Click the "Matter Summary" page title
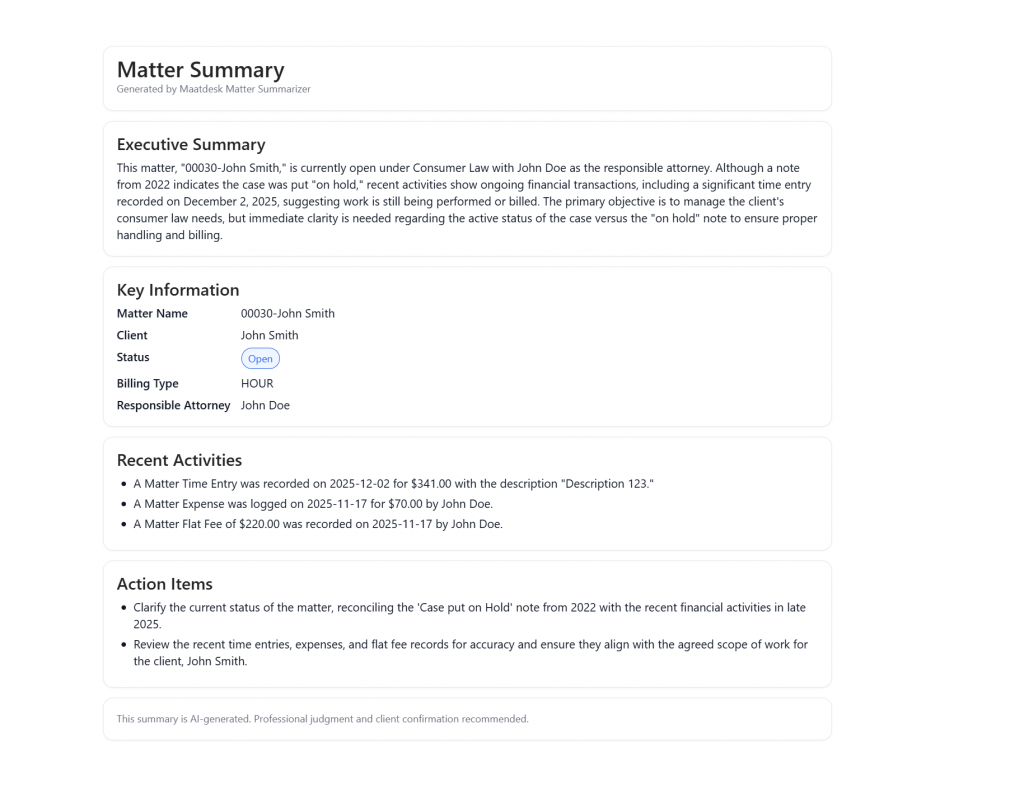The width and height of the screenshot is (1024, 789). [200, 70]
